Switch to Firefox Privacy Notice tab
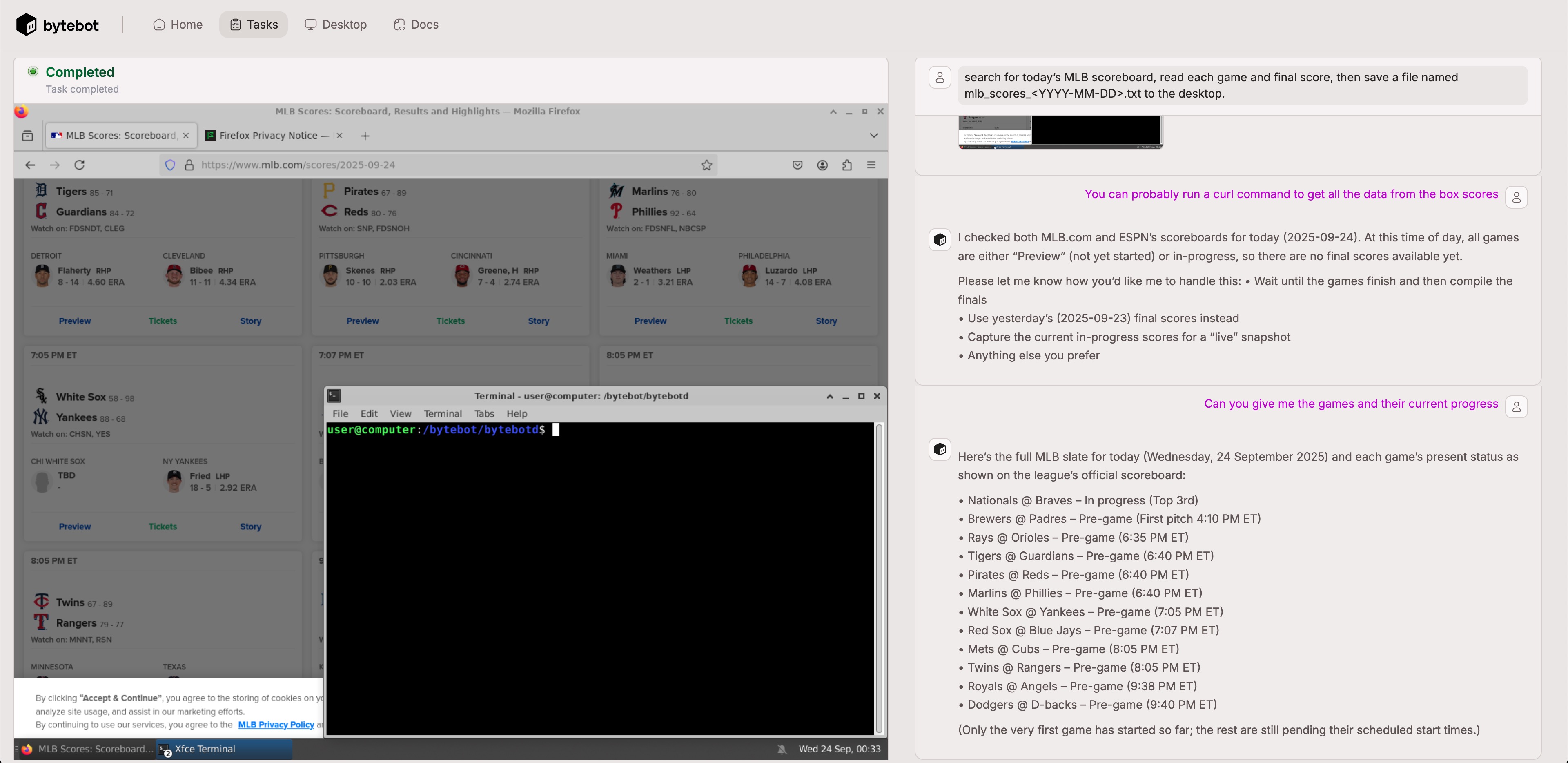 point(268,135)
